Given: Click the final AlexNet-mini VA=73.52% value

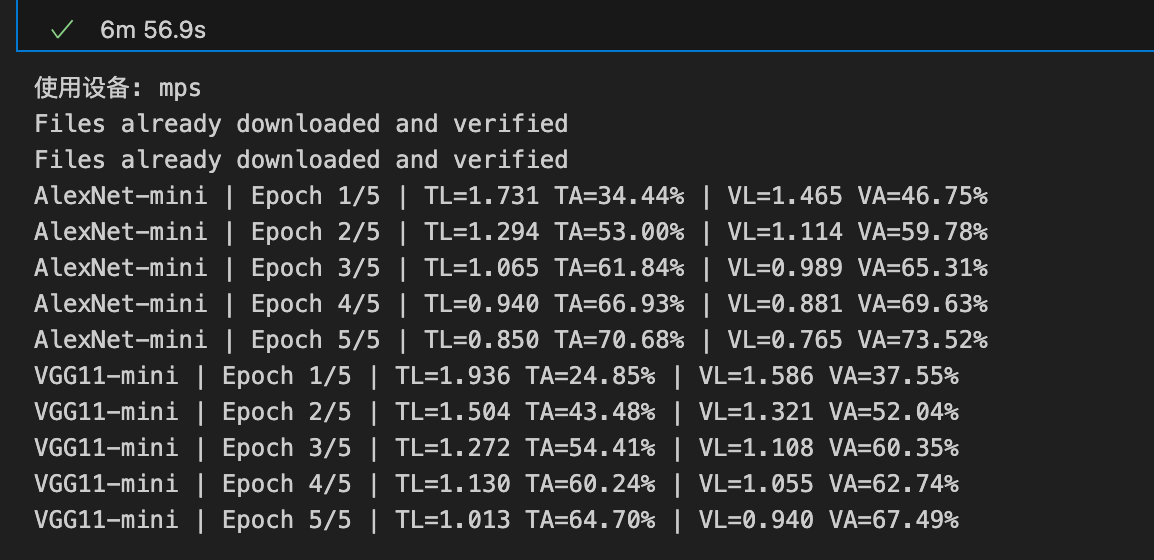Looking at the screenshot, I should pyautogui.click(x=922, y=340).
